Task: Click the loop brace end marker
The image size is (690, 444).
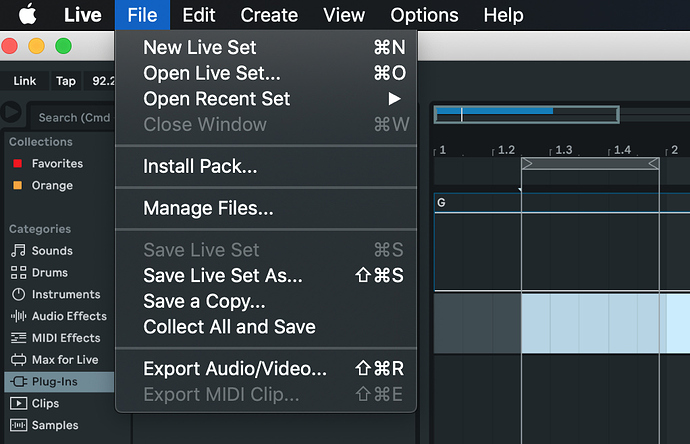Action: click(x=653, y=164)
